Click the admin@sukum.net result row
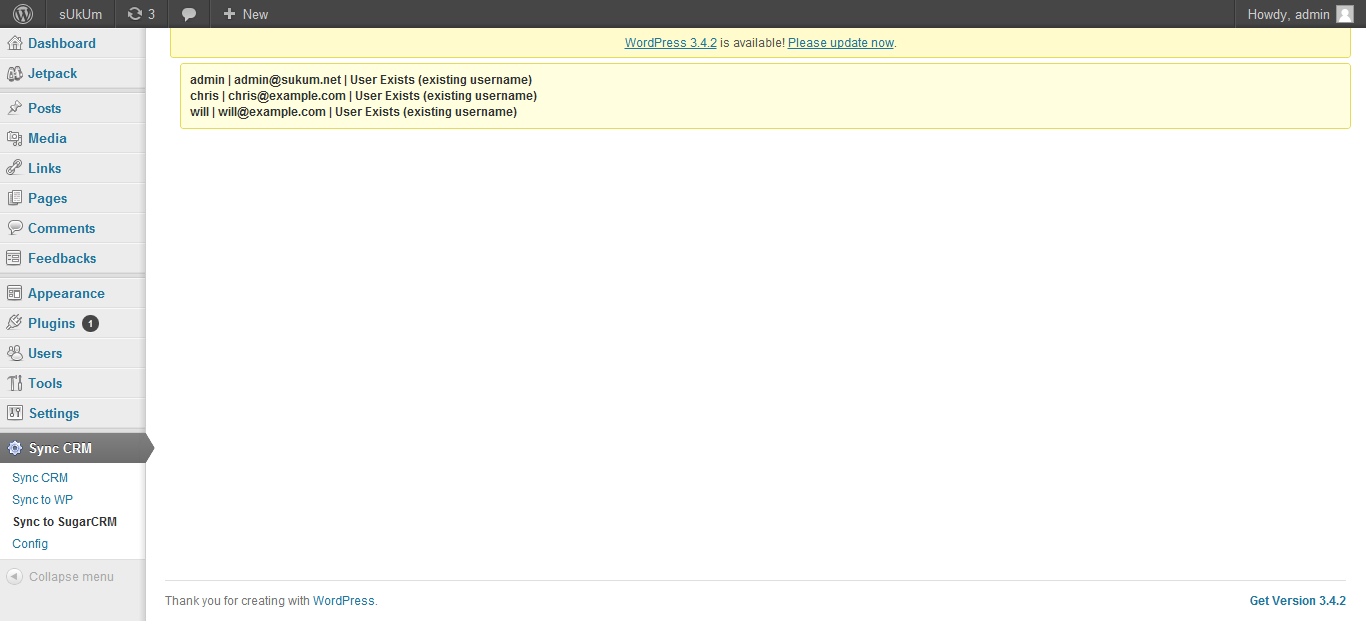Viewport: 1366px width, 621px height. click(x=361, y=80)
